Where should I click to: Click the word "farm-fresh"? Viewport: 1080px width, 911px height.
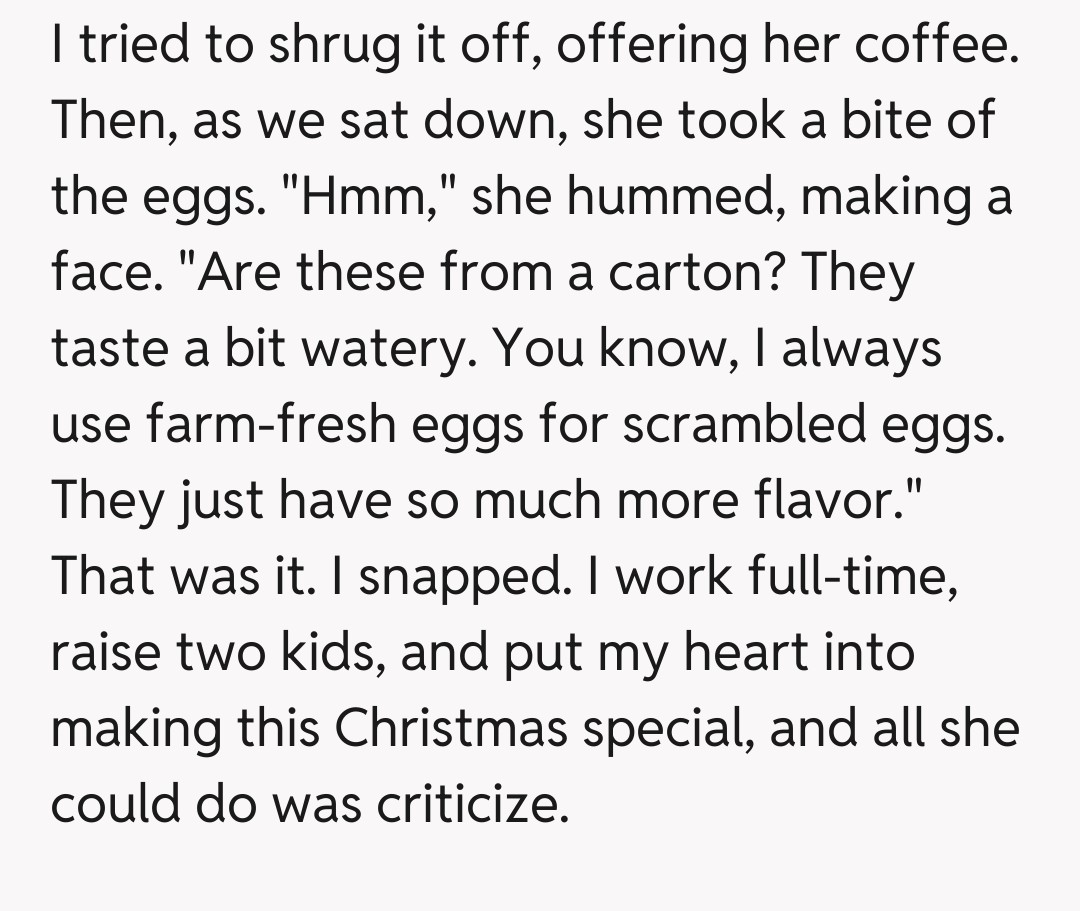click(266, 424)
